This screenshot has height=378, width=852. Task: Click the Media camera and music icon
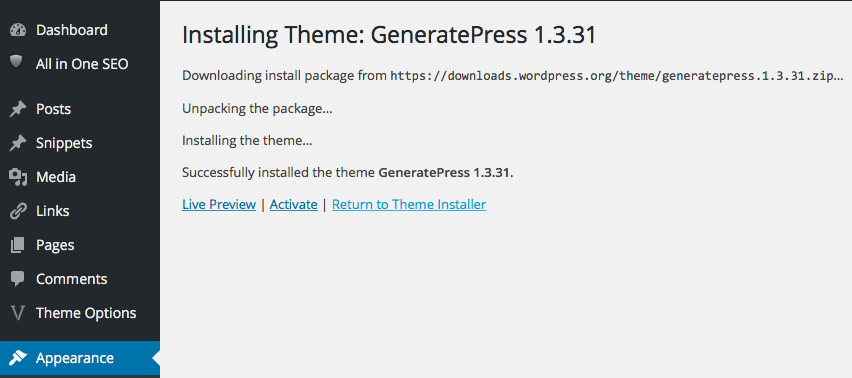(18, 177)
